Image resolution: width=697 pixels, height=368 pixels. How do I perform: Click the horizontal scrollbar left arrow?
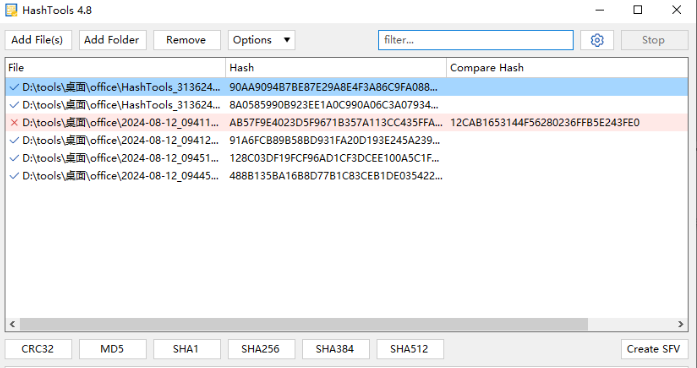(x=12, y=324)
